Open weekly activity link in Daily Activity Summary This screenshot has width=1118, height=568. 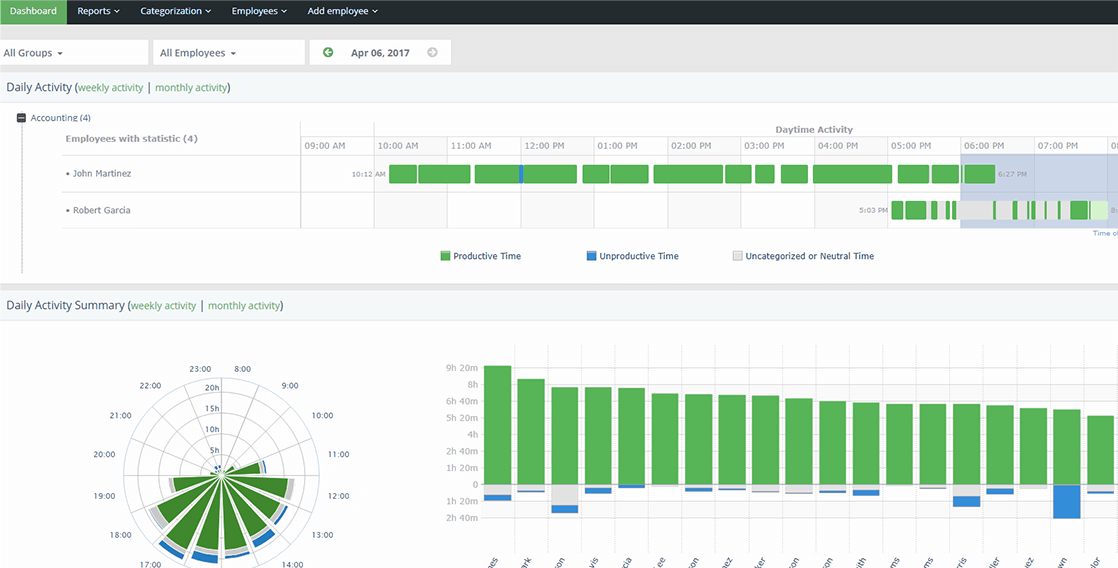pos(163,306)
